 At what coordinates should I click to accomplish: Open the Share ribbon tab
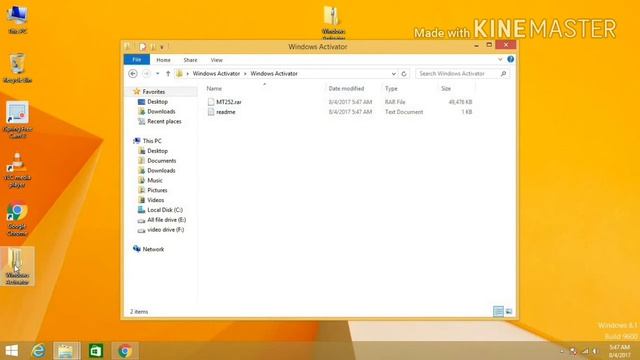point(190,60)
